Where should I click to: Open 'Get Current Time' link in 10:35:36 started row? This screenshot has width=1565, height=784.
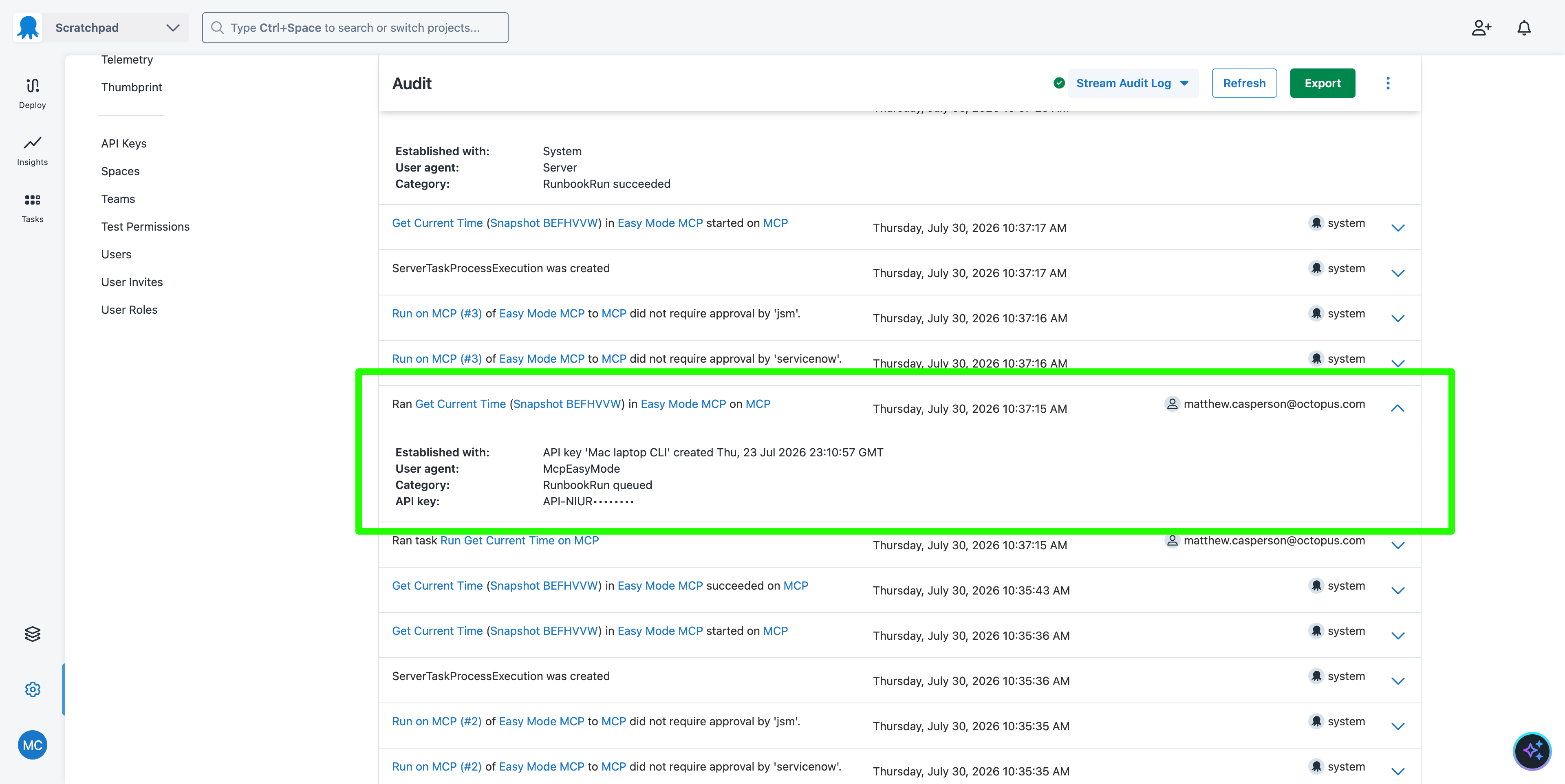[437, 630]
